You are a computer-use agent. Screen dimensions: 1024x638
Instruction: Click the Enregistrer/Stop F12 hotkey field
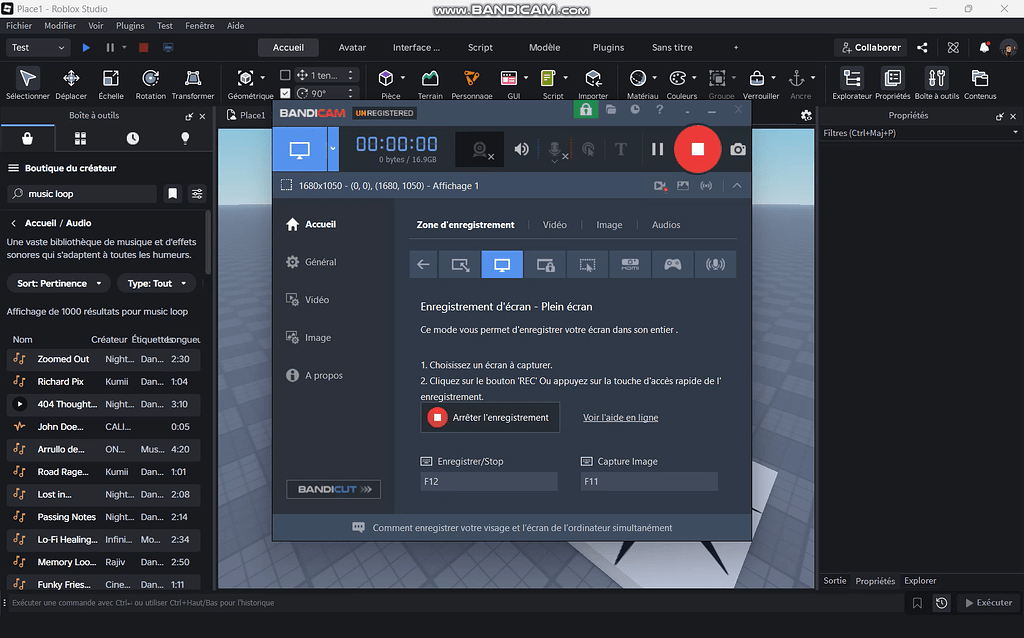tap(489, 481)
